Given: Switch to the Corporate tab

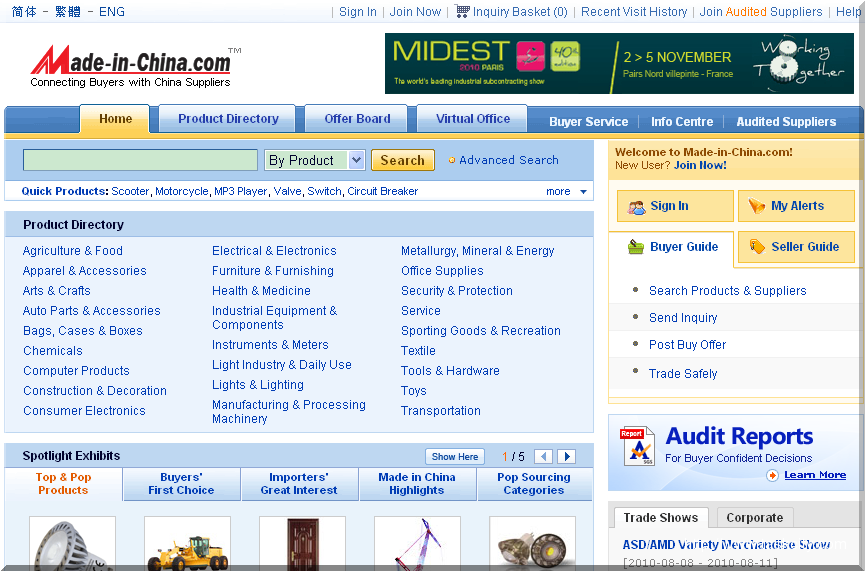Looking at the screenshot, I should pyautogui.click(x=754, y=517).
